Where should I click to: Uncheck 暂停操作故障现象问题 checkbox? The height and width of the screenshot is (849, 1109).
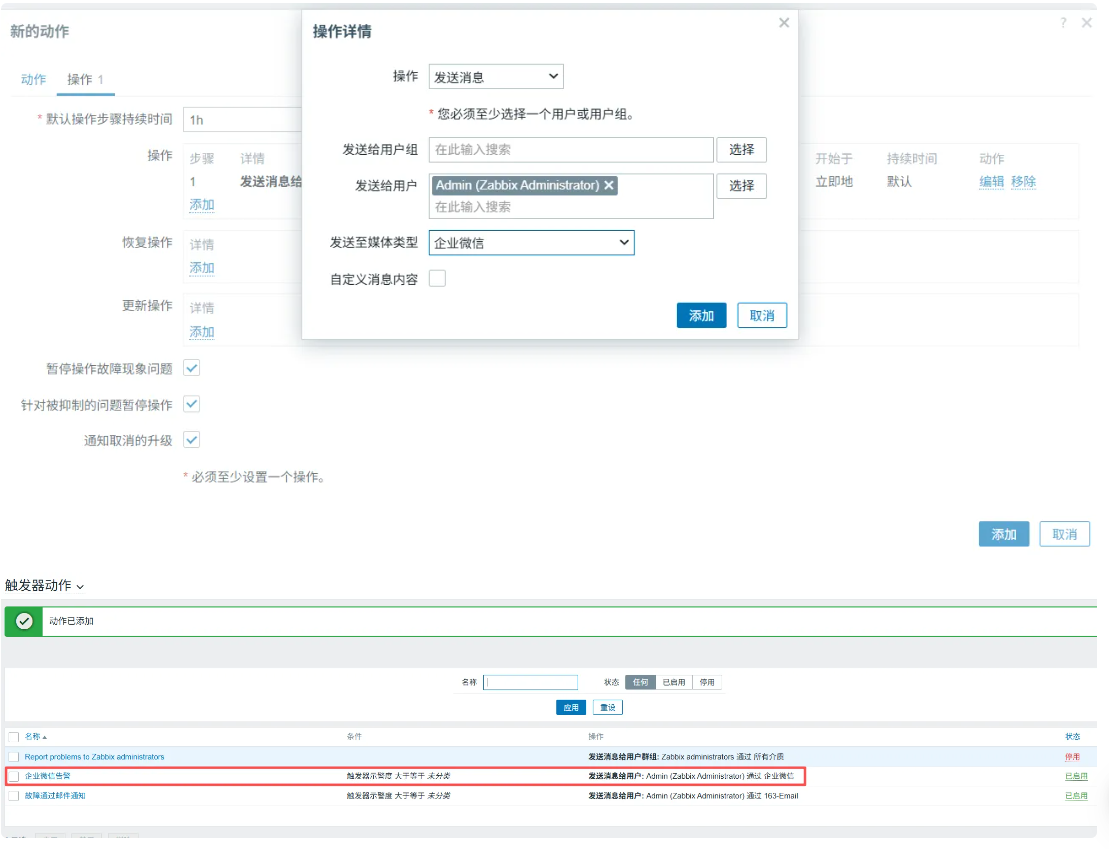[x=192, y=368]
